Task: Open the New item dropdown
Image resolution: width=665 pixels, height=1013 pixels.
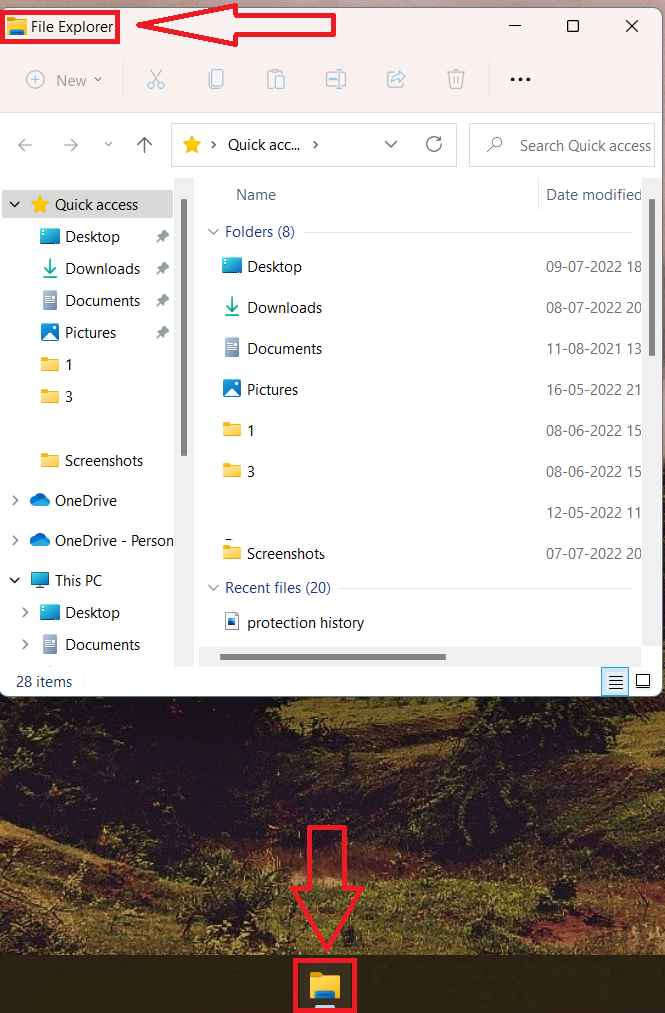Action: [64, 80]
